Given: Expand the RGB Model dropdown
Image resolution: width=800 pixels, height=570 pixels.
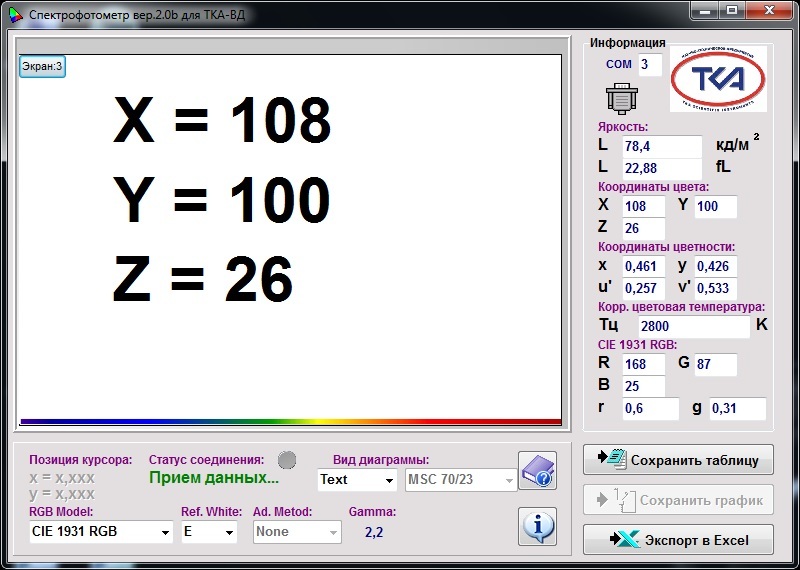Looking at the screenshot, I should pos(101,532).
